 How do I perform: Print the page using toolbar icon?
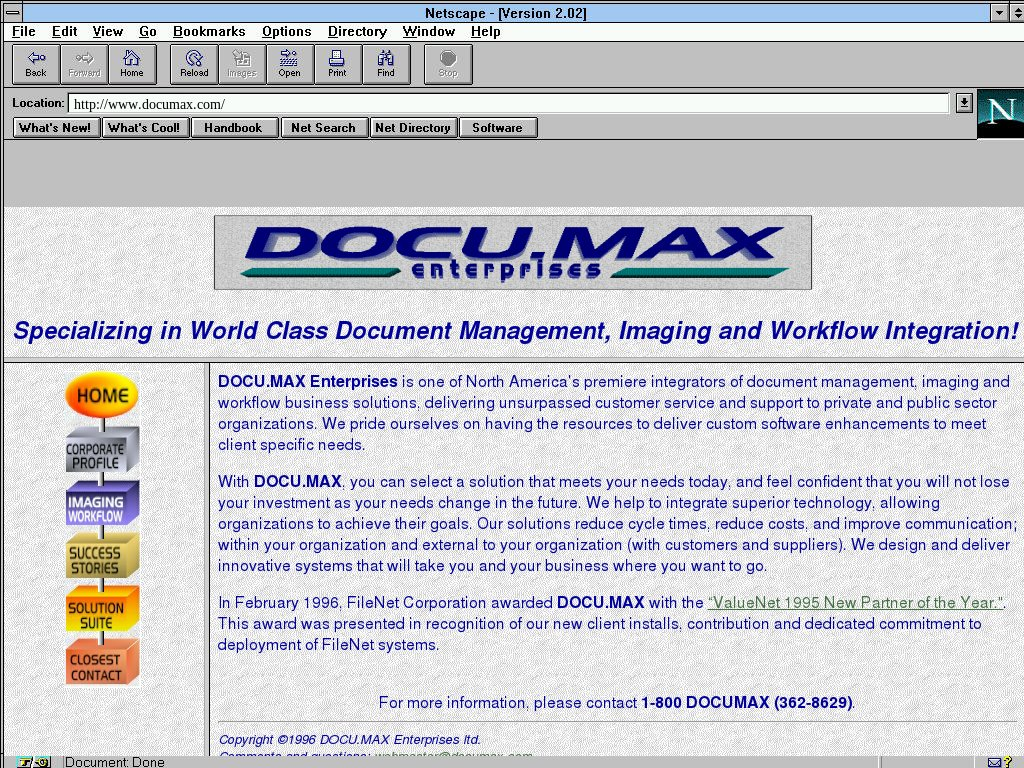(x=337, y=64)
